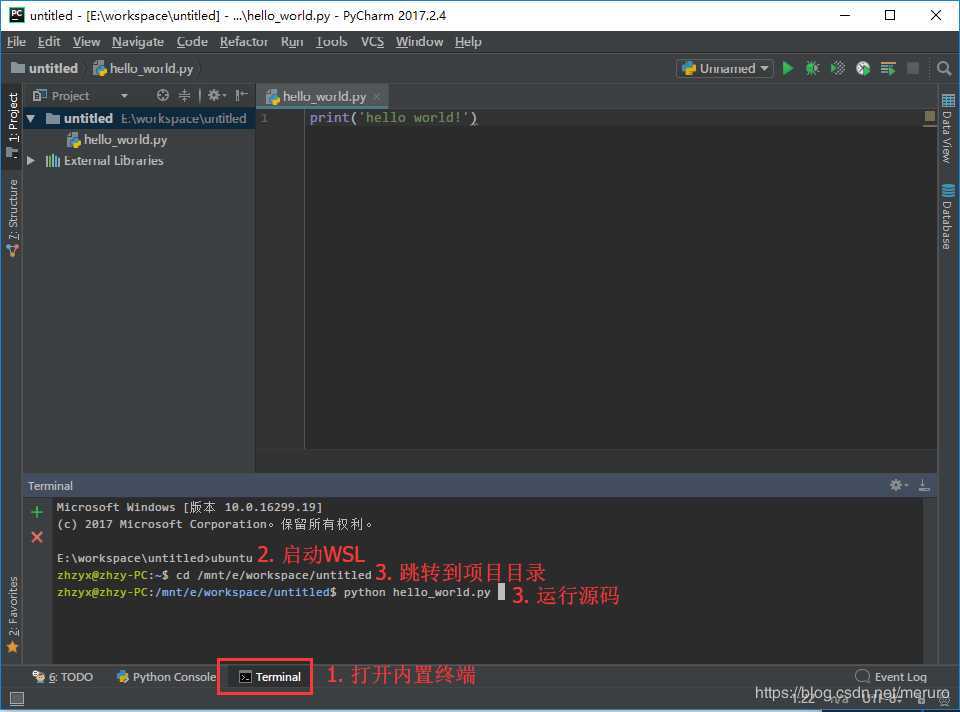
Task: Close the terminal session with red X
Action: [x=37, y=537]
